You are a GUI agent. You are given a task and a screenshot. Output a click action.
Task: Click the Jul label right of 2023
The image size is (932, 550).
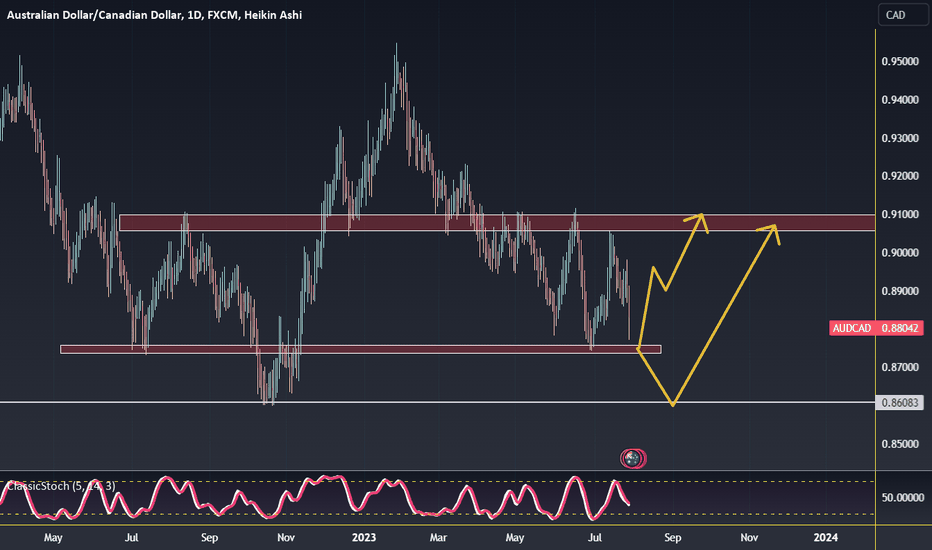(594, 538)
